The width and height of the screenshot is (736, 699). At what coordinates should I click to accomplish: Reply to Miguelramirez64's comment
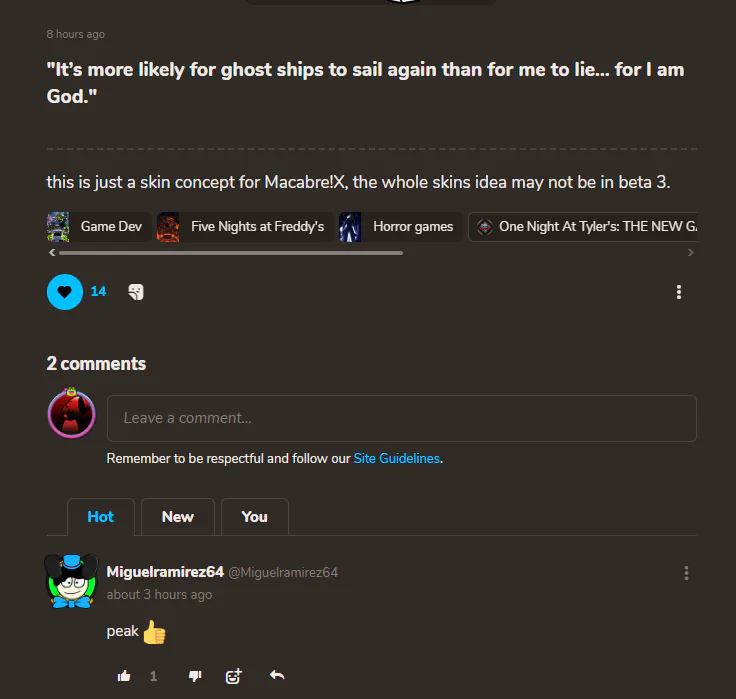tap(277, 675)
